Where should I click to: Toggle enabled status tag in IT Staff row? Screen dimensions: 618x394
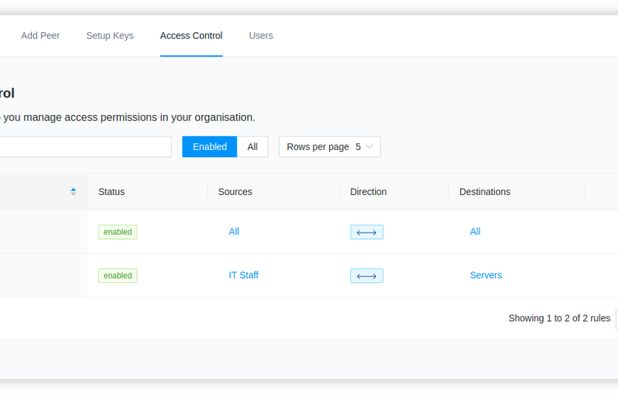click(x=117, y=275)
